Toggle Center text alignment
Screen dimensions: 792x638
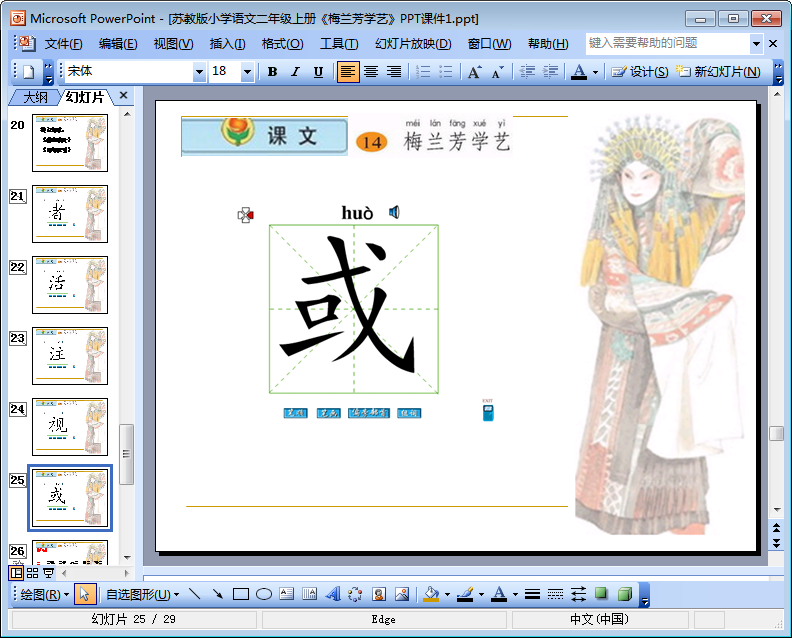[371, 72]
